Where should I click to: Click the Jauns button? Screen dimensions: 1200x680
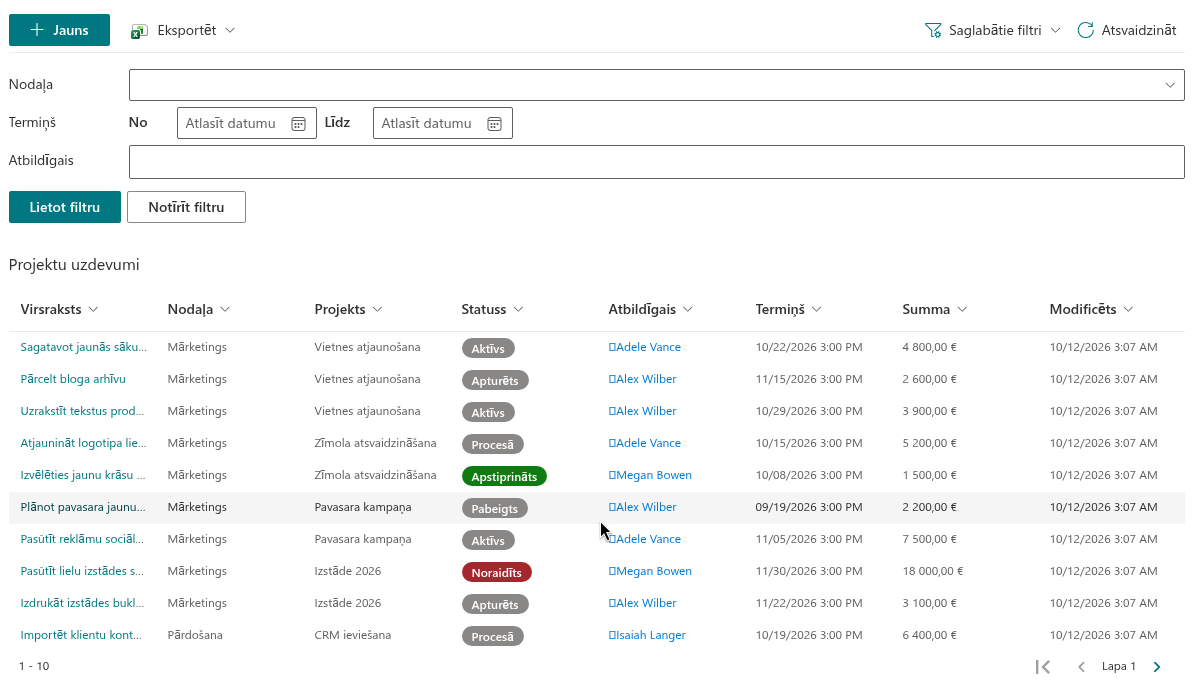(59, 30)
